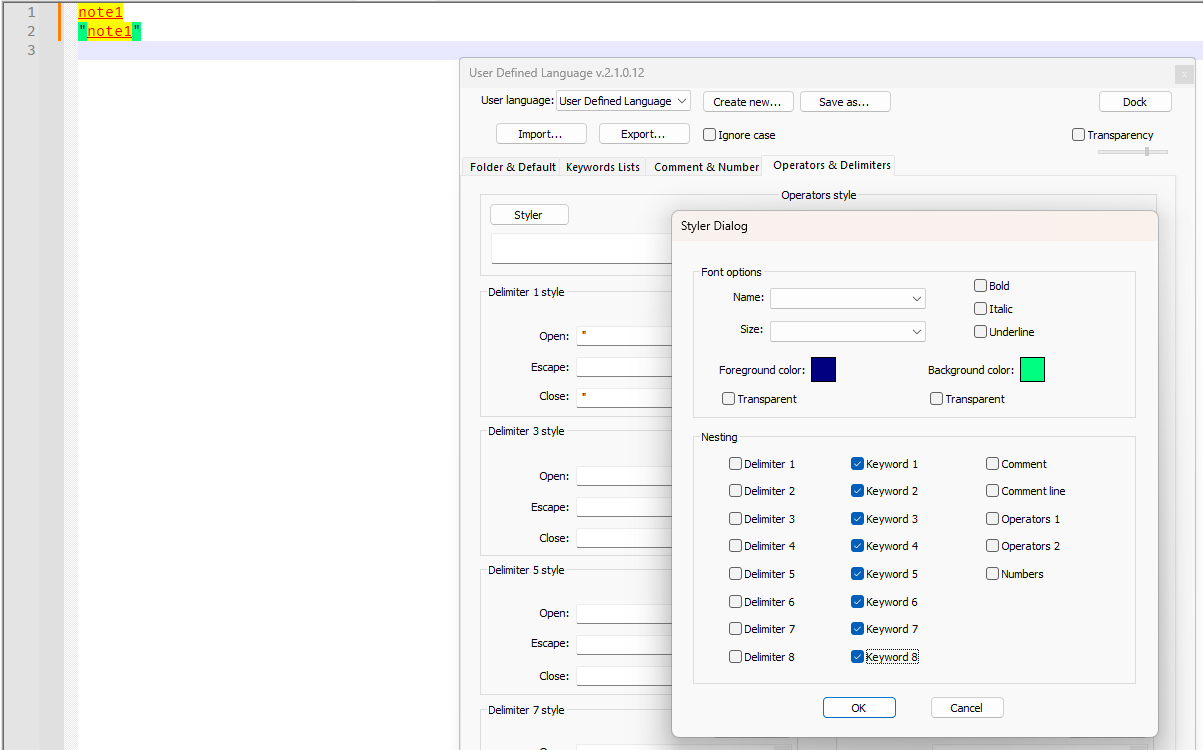1203x750 pixels.
Task: Expand the font Size dropdown
Action: coord(847,331)
